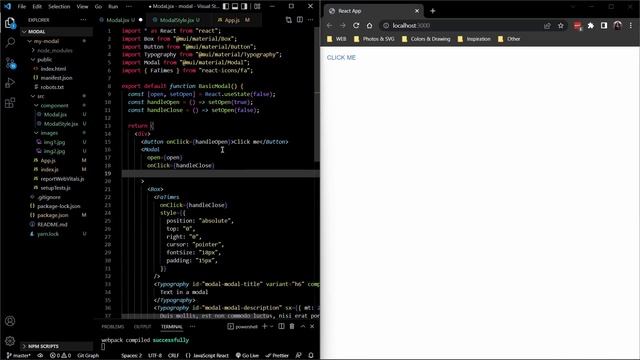This screenshot has height=360, width=640.
Task: Split the terminal panel
Action: tap(281, 327)
